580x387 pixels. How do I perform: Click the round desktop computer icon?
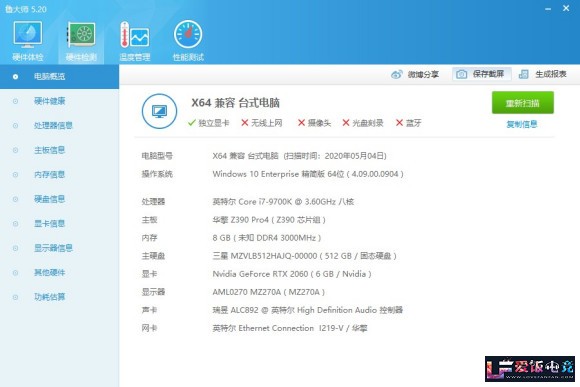pyautogui.click(x=159, y=111)
